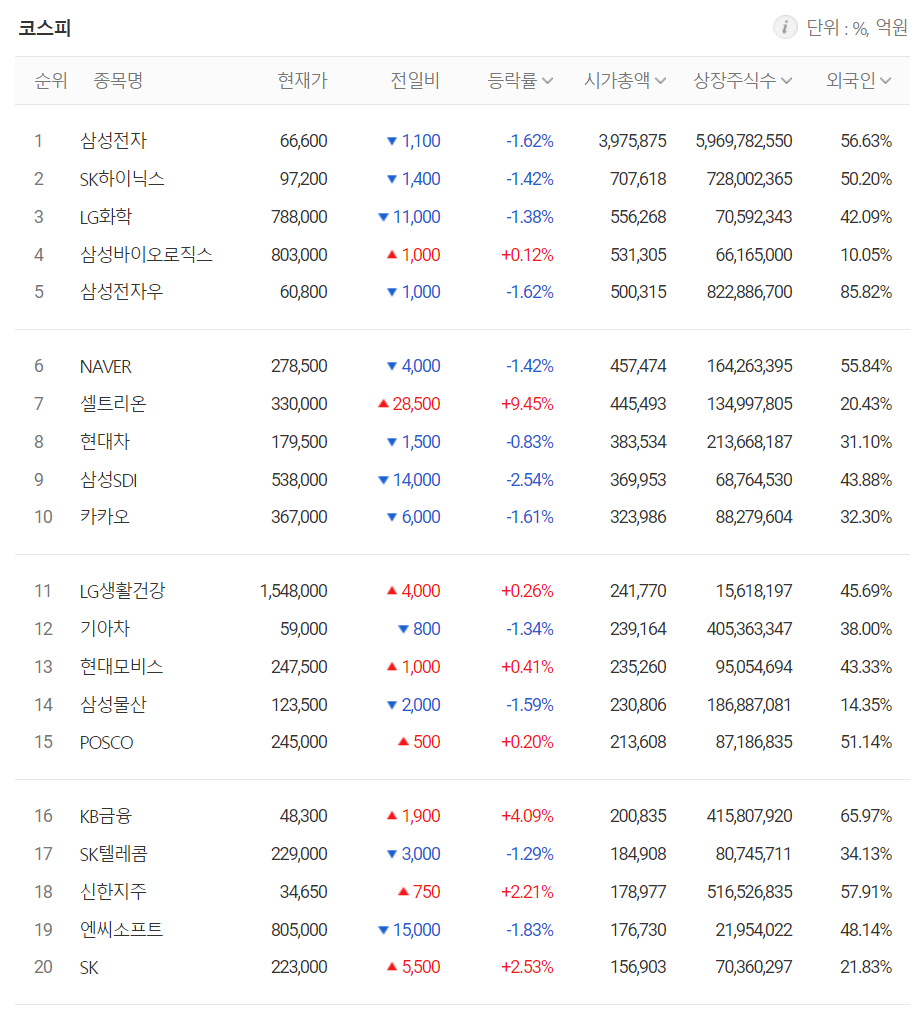Open the 기아차 stock link
Image resolution: width=922 pixels, height=1016 pixels.
[x=105, y=629]
